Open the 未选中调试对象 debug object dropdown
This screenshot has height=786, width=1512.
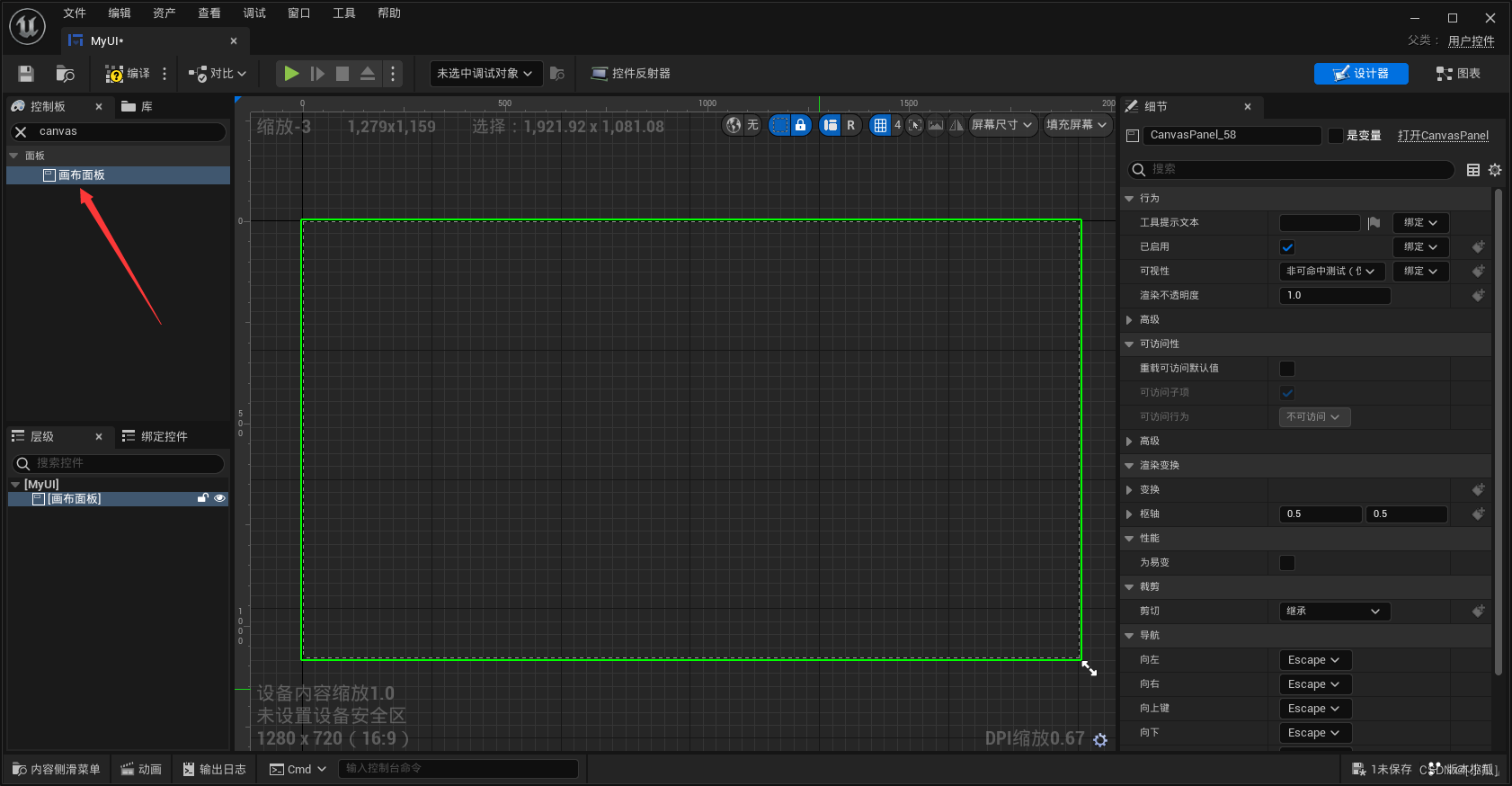point(485,74)
